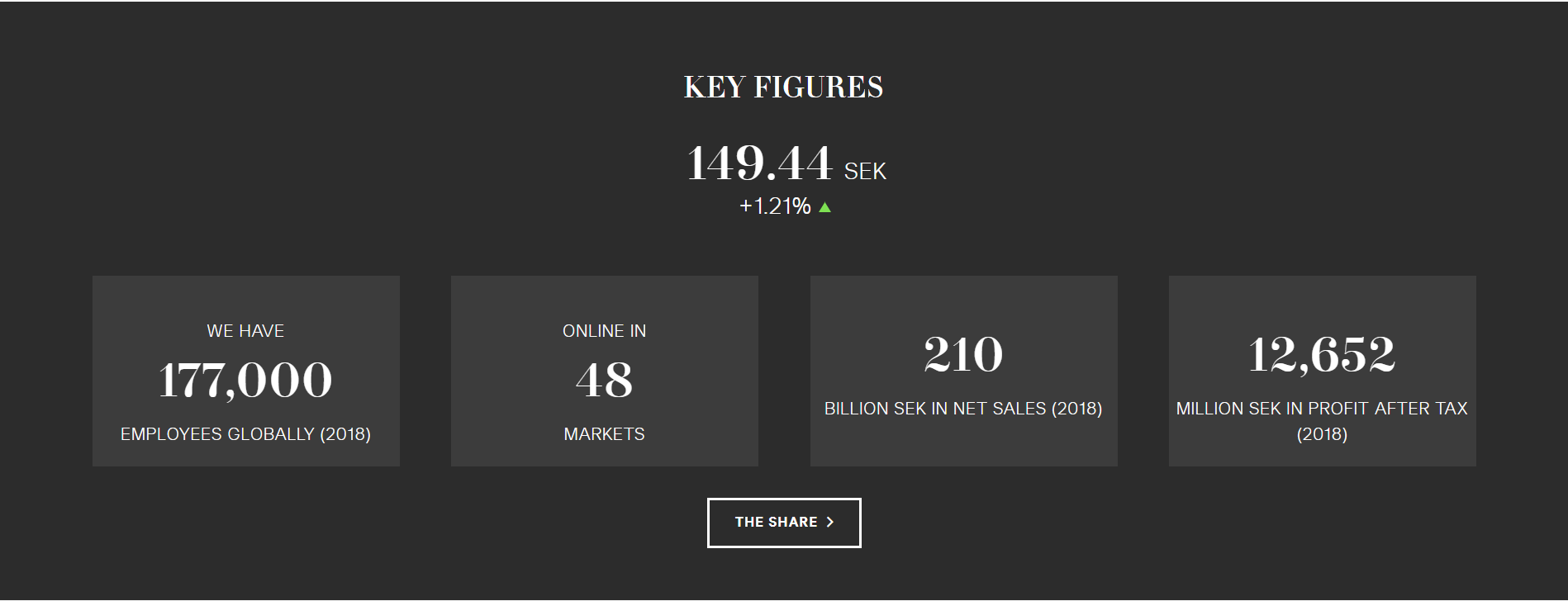Click the number 210
The width and height of the screenshot is (1568, 601).
tap(963, 355)
